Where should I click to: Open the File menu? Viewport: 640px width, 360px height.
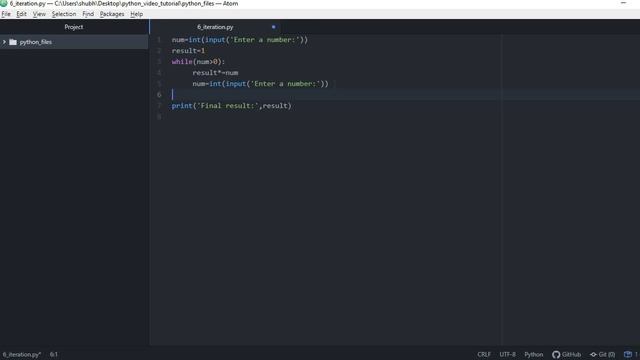click(6, 14)
